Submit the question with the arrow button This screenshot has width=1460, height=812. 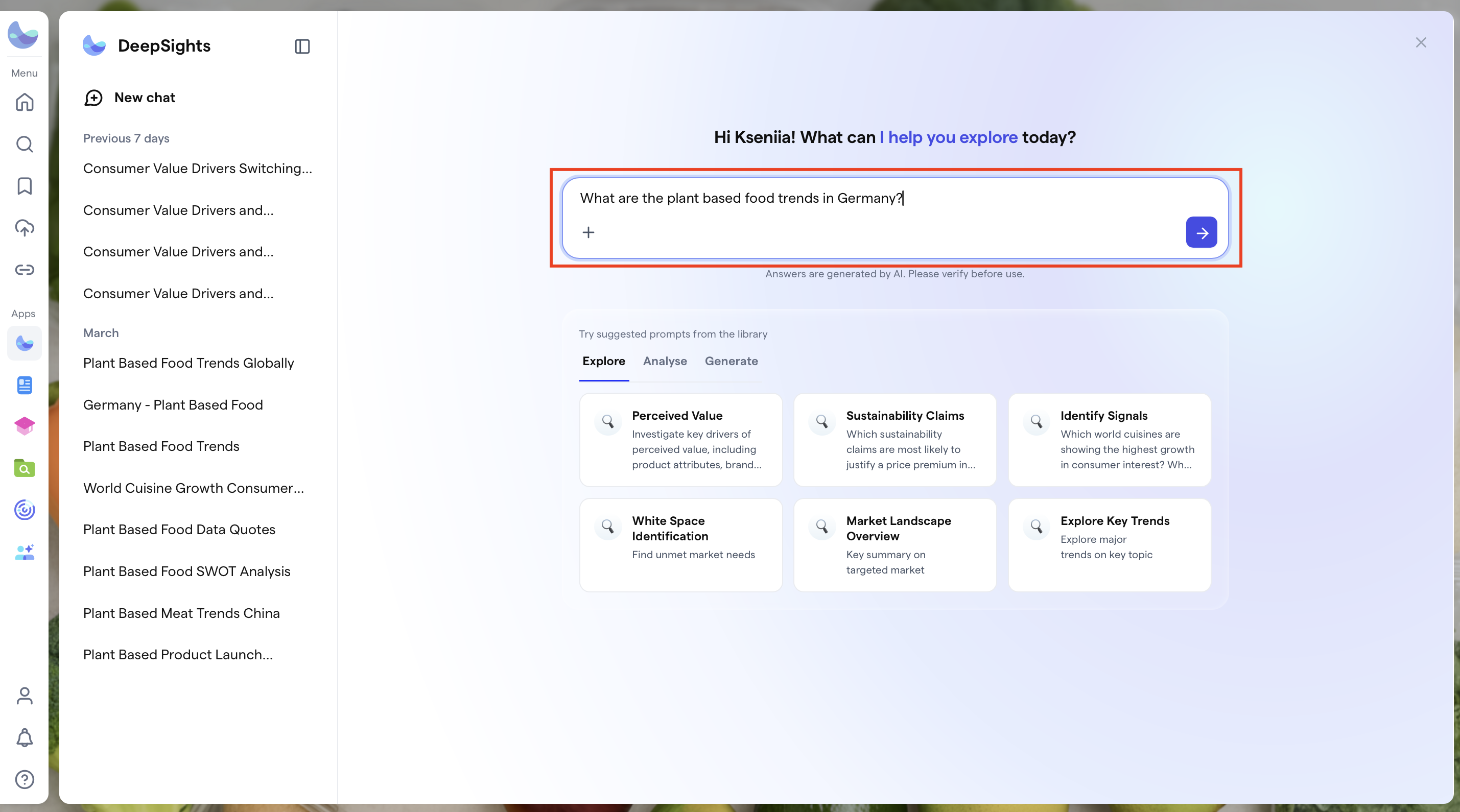click(x=1202, y=232)
